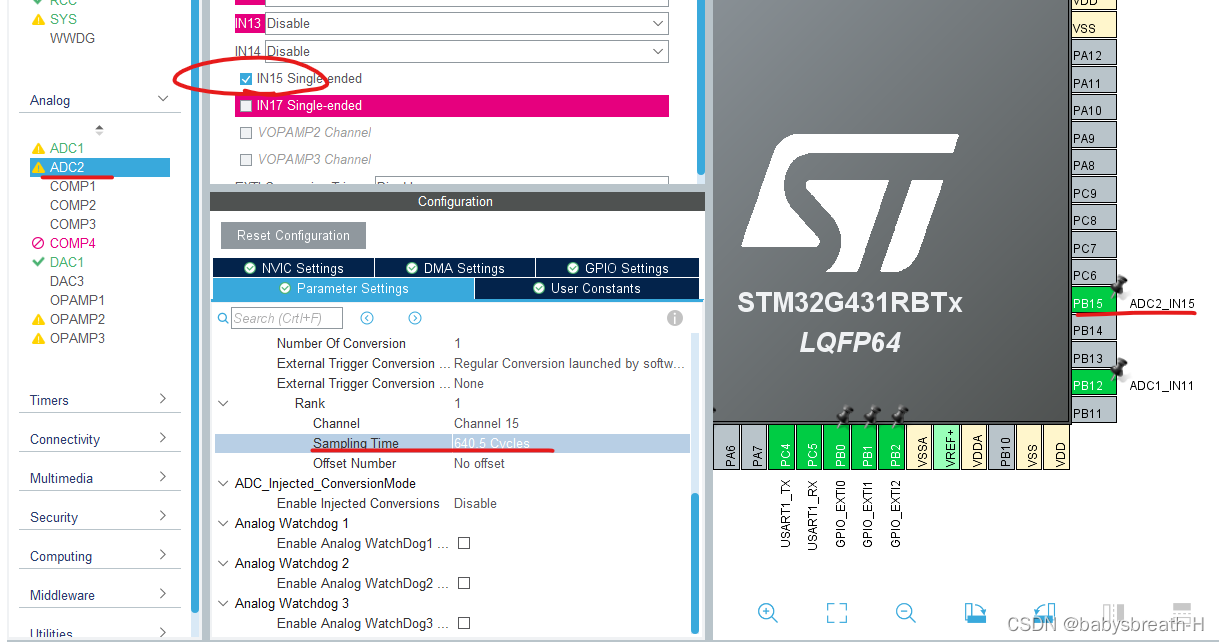Select ADC2 in the Analog list

(x=100, y=167)
